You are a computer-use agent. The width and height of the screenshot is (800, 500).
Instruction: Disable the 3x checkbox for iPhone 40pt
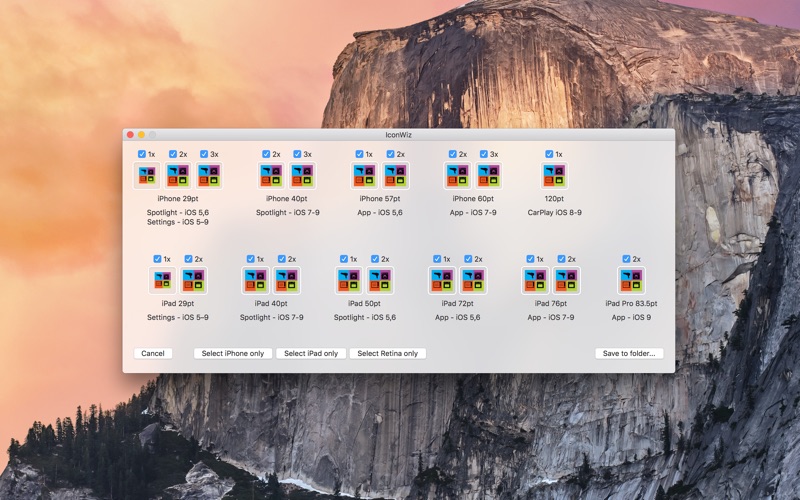coord(297,154)
